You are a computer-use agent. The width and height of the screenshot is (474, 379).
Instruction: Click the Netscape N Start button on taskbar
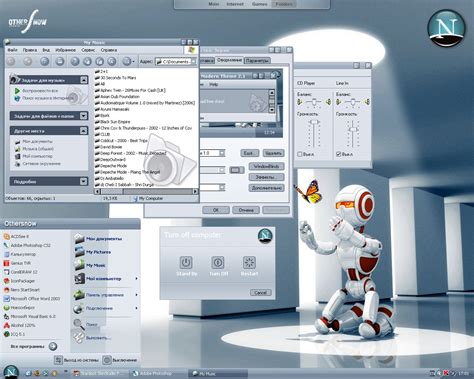coord(11,372)
